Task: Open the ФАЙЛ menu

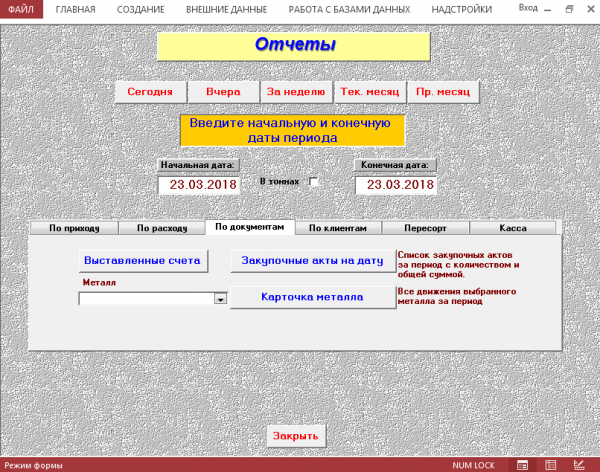Action: point(21,9)
